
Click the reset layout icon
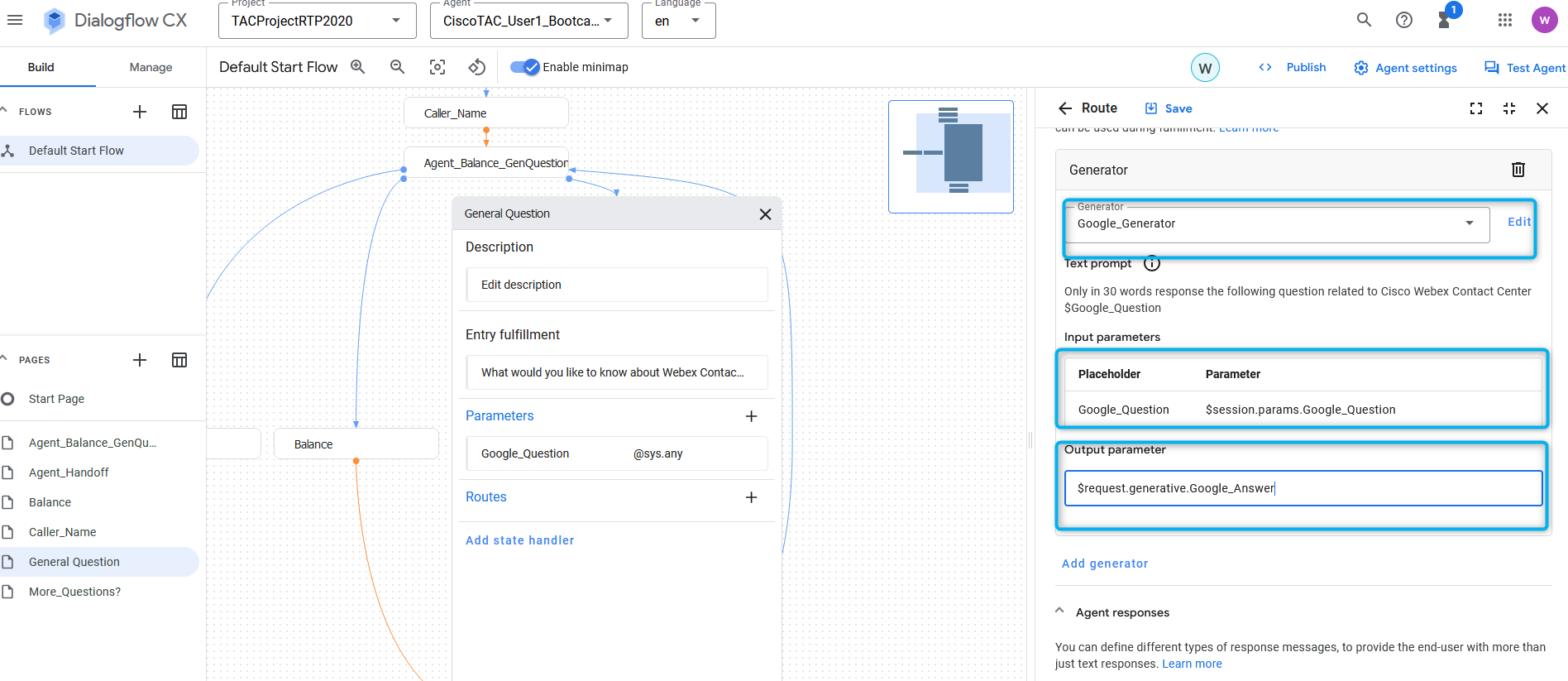click(477, 67)
